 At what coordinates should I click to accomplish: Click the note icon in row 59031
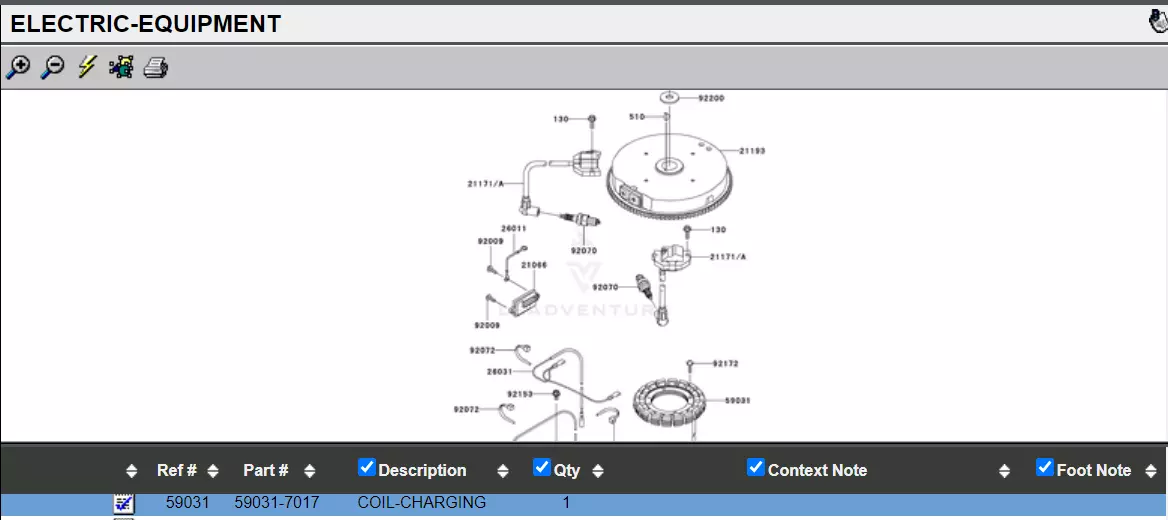[x=124, y=504]
